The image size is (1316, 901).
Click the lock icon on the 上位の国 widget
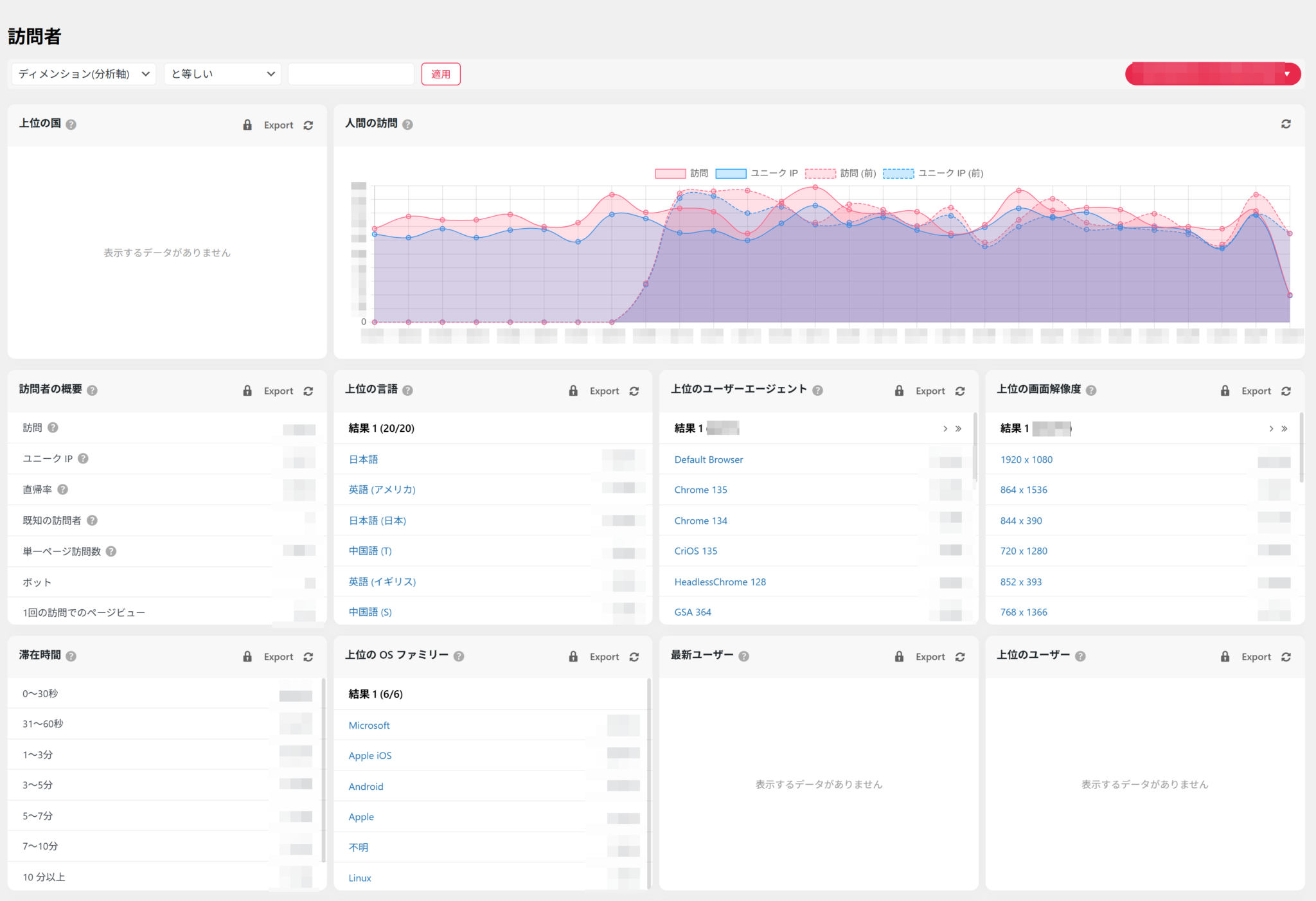247,125
